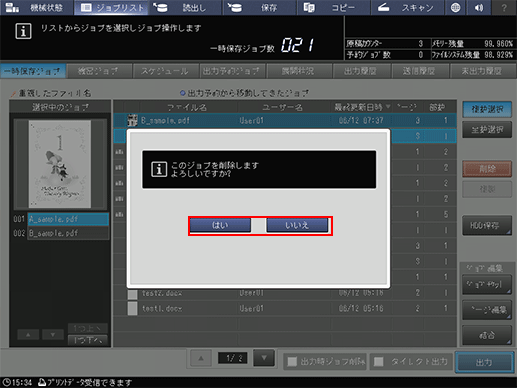
Task: Click the HDD保存 button
Action: click(487, 225)
